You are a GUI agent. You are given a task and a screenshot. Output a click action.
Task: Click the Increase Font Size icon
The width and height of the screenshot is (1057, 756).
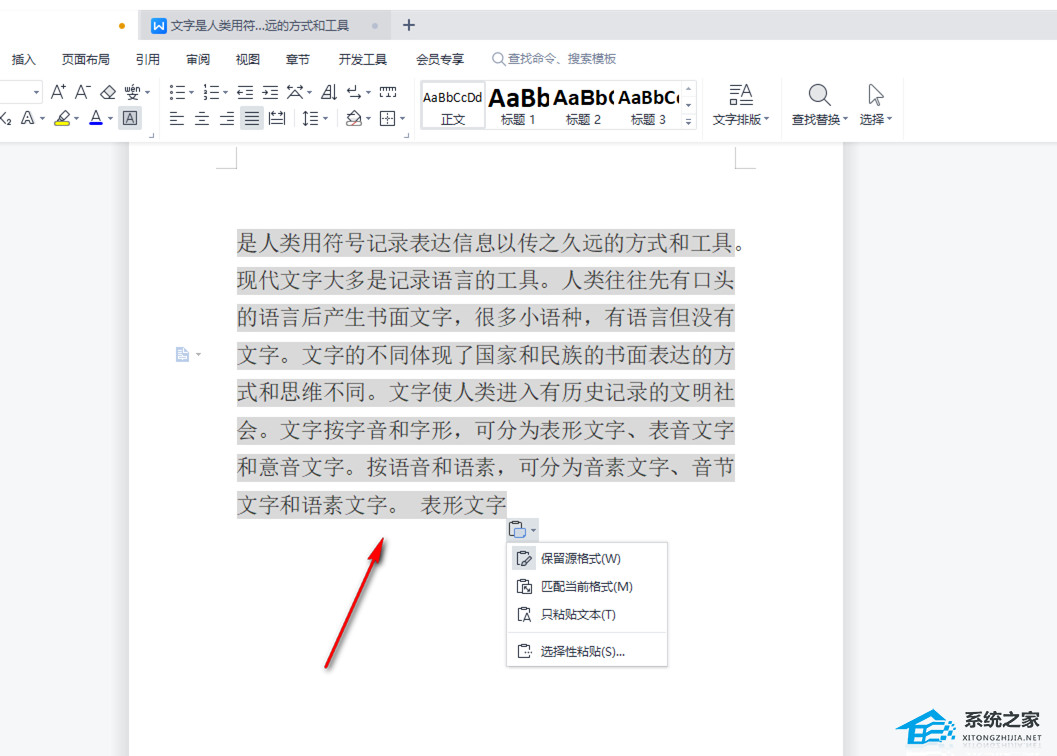coord(59,92)
